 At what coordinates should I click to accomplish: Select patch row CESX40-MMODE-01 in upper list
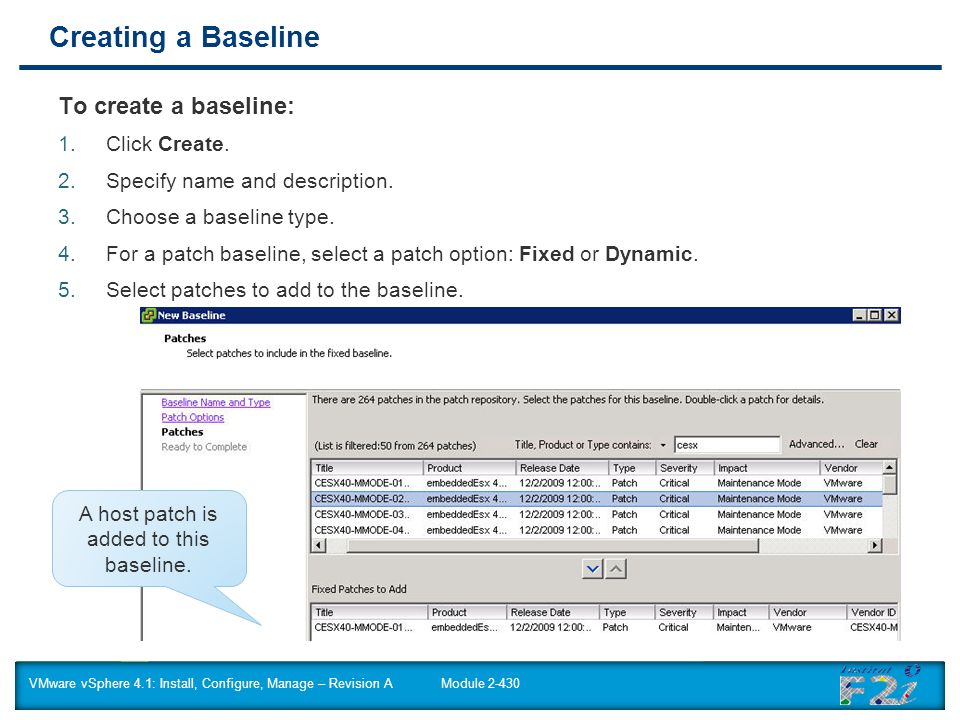(x=597, y=483)
